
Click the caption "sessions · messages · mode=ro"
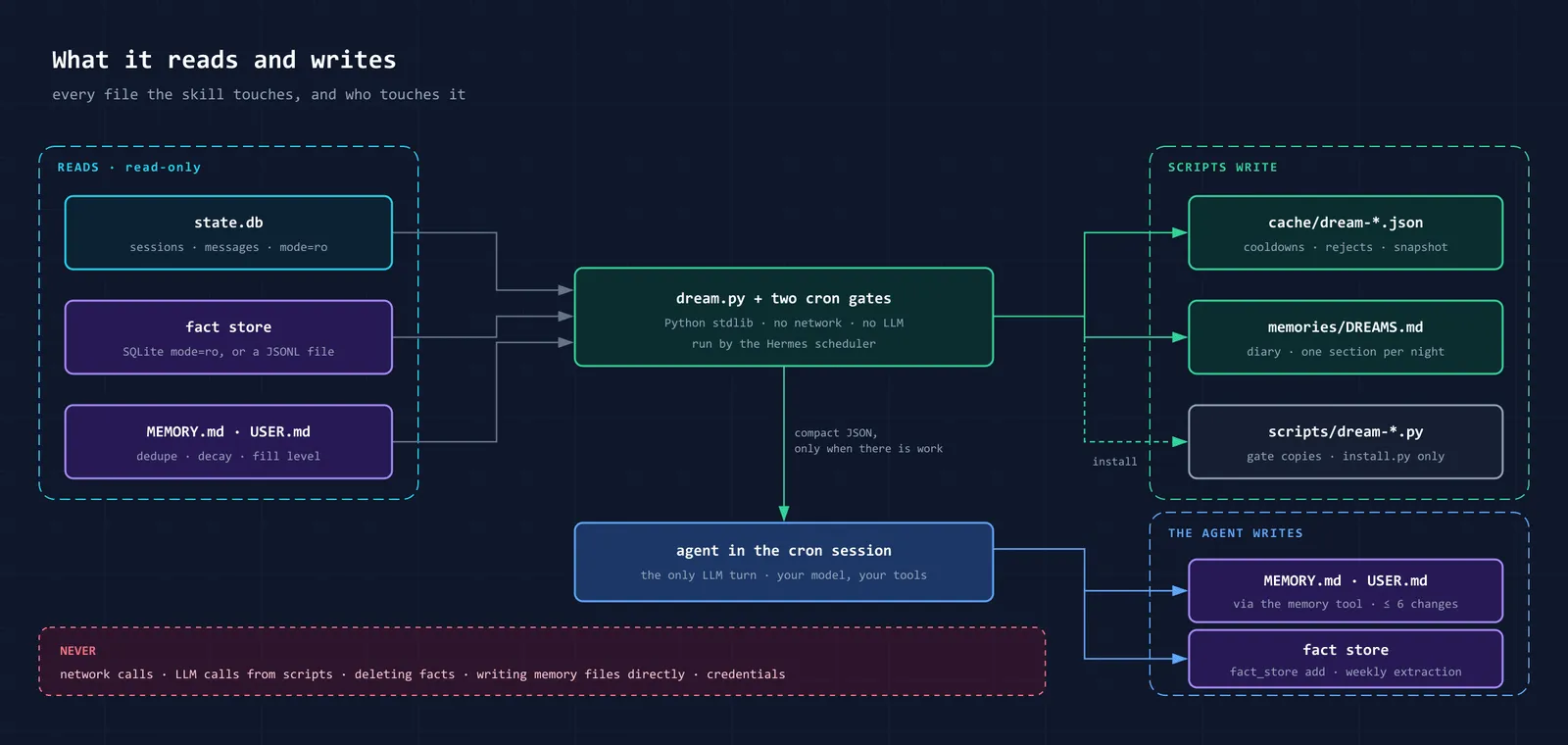tap(228, 247)
